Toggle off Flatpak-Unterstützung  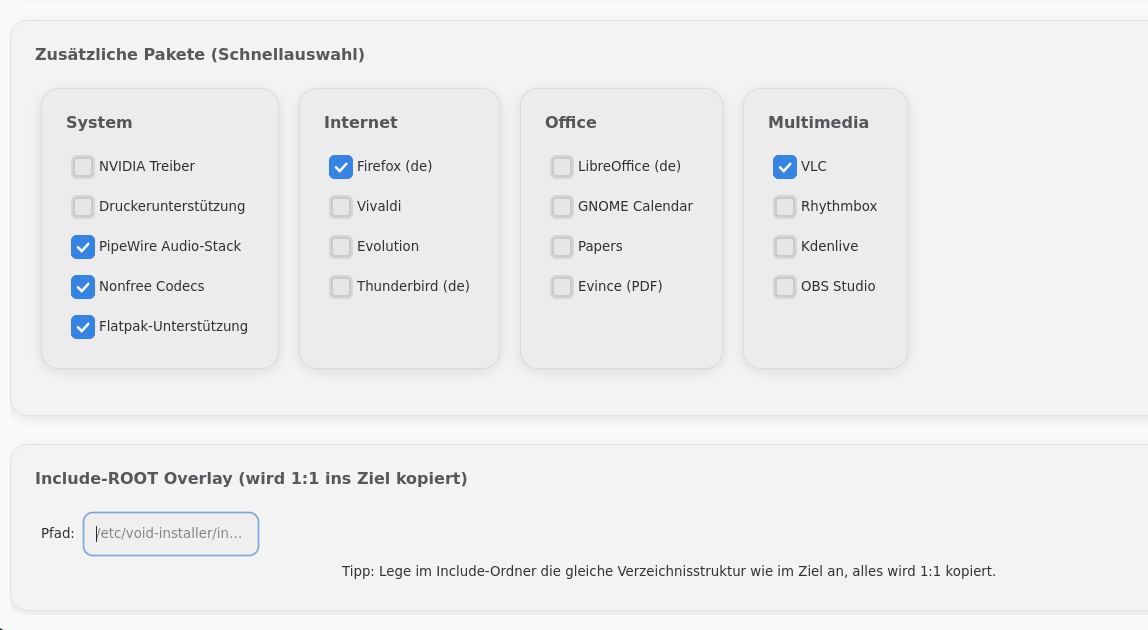83,327
